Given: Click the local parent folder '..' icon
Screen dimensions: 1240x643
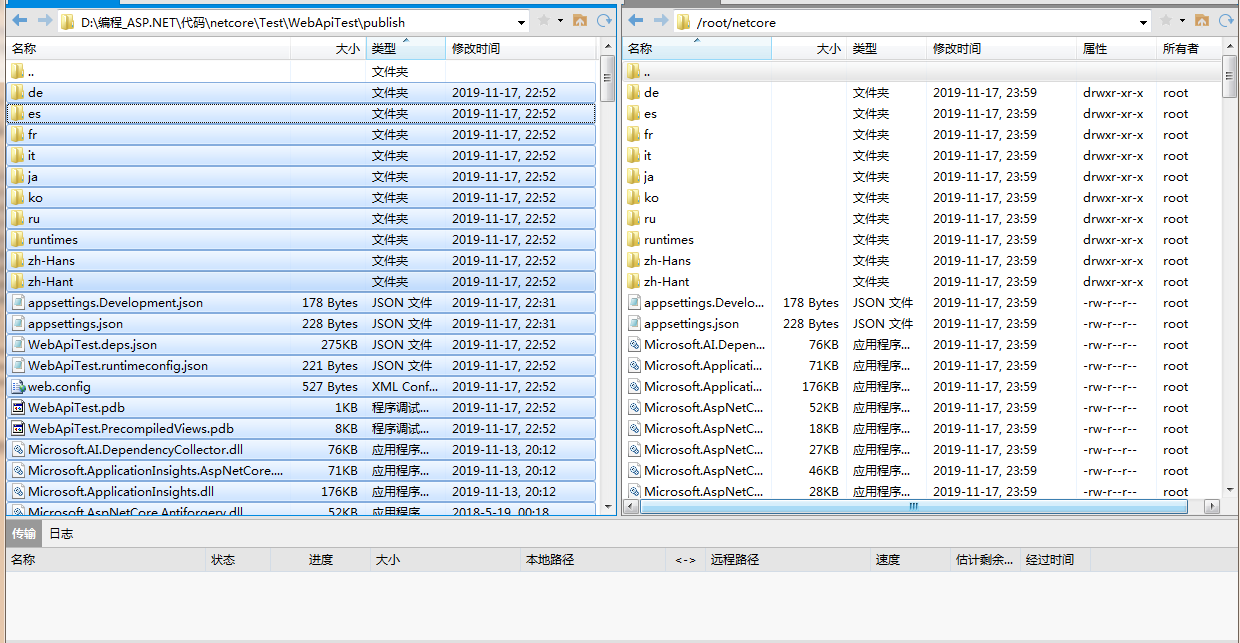Looking at the screenshot, I should 18,72.
